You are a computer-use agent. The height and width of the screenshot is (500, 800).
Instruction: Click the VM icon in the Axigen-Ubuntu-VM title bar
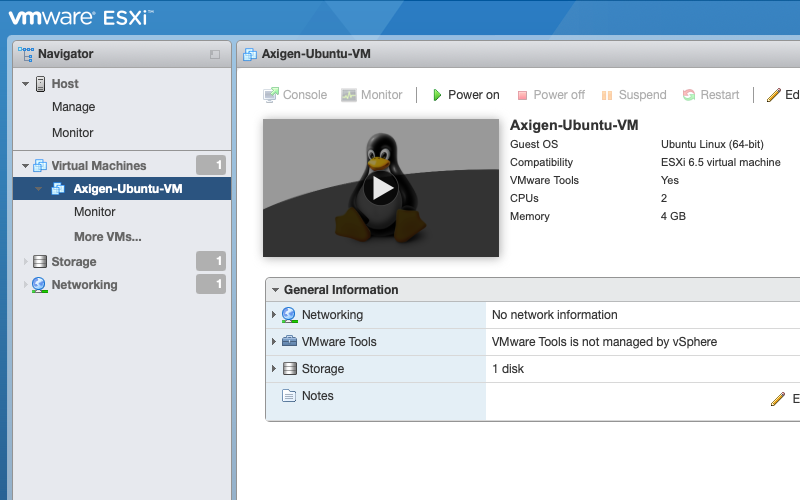point(250,54)
